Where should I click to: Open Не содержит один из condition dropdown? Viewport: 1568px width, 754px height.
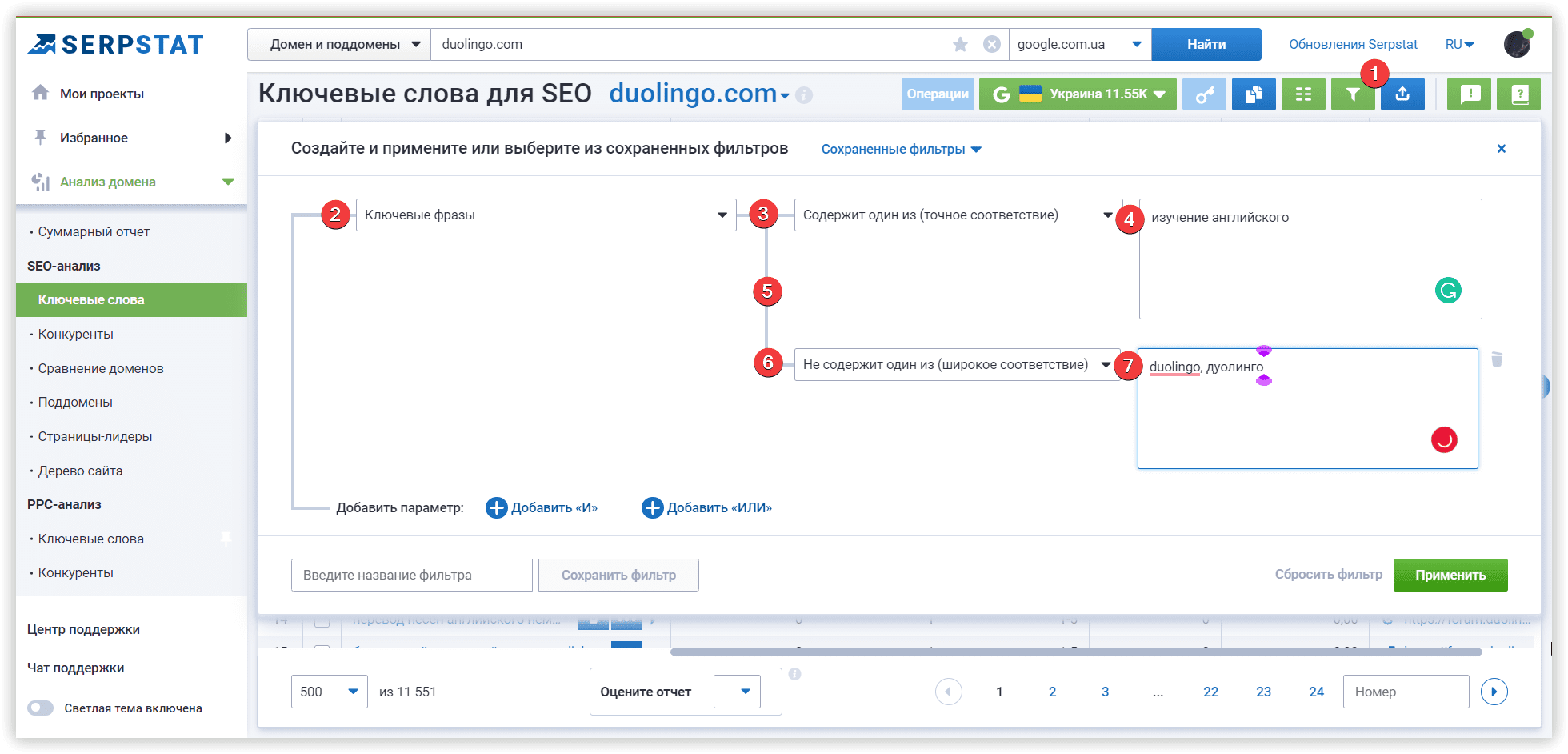point(958,364)
